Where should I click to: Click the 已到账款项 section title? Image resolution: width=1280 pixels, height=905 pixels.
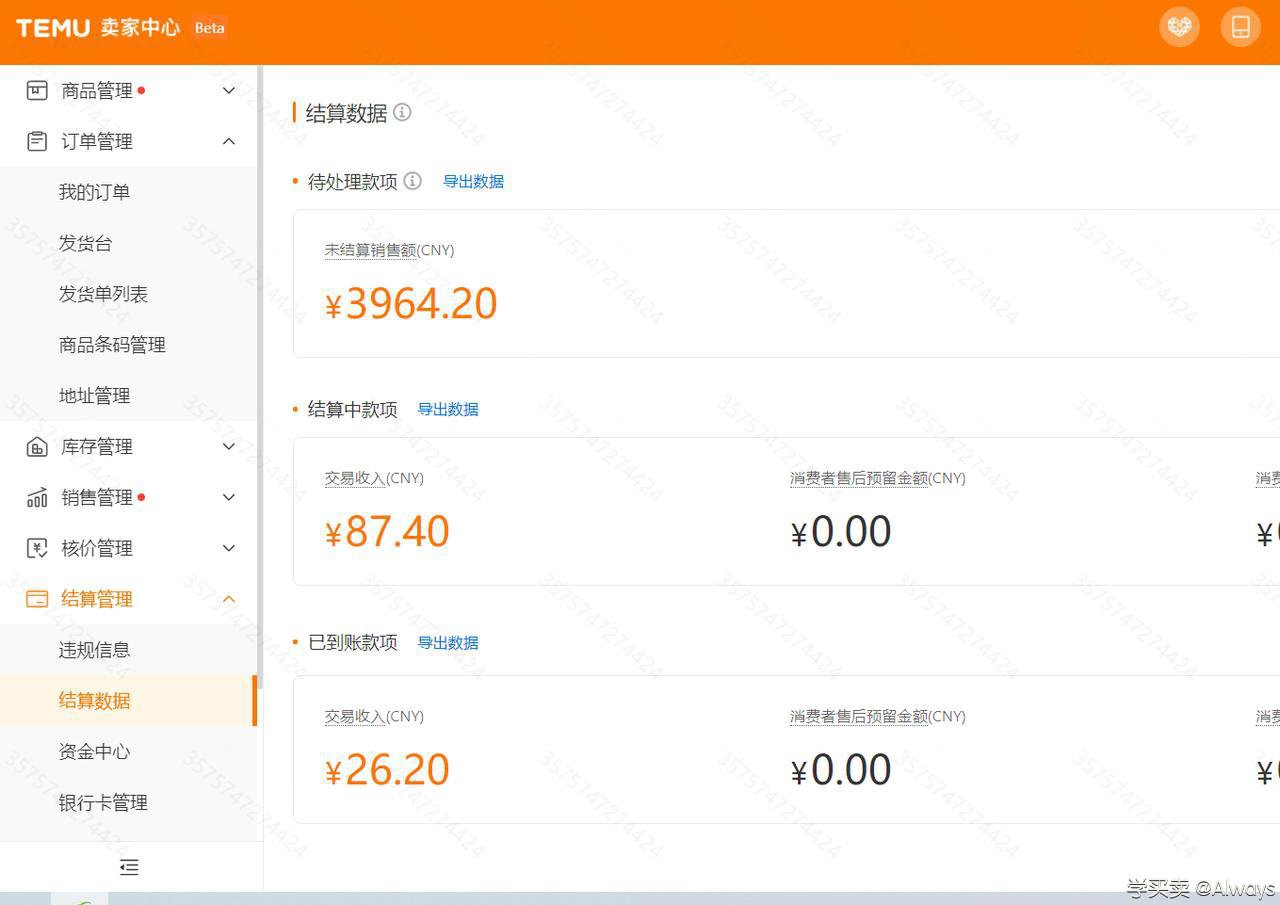(352, 643)
